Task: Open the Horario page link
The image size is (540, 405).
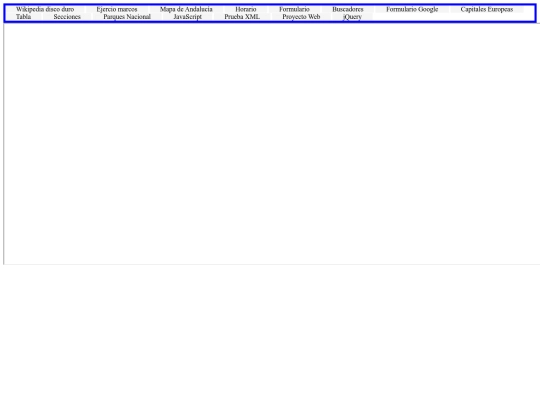Action: [x=246, y=9]
